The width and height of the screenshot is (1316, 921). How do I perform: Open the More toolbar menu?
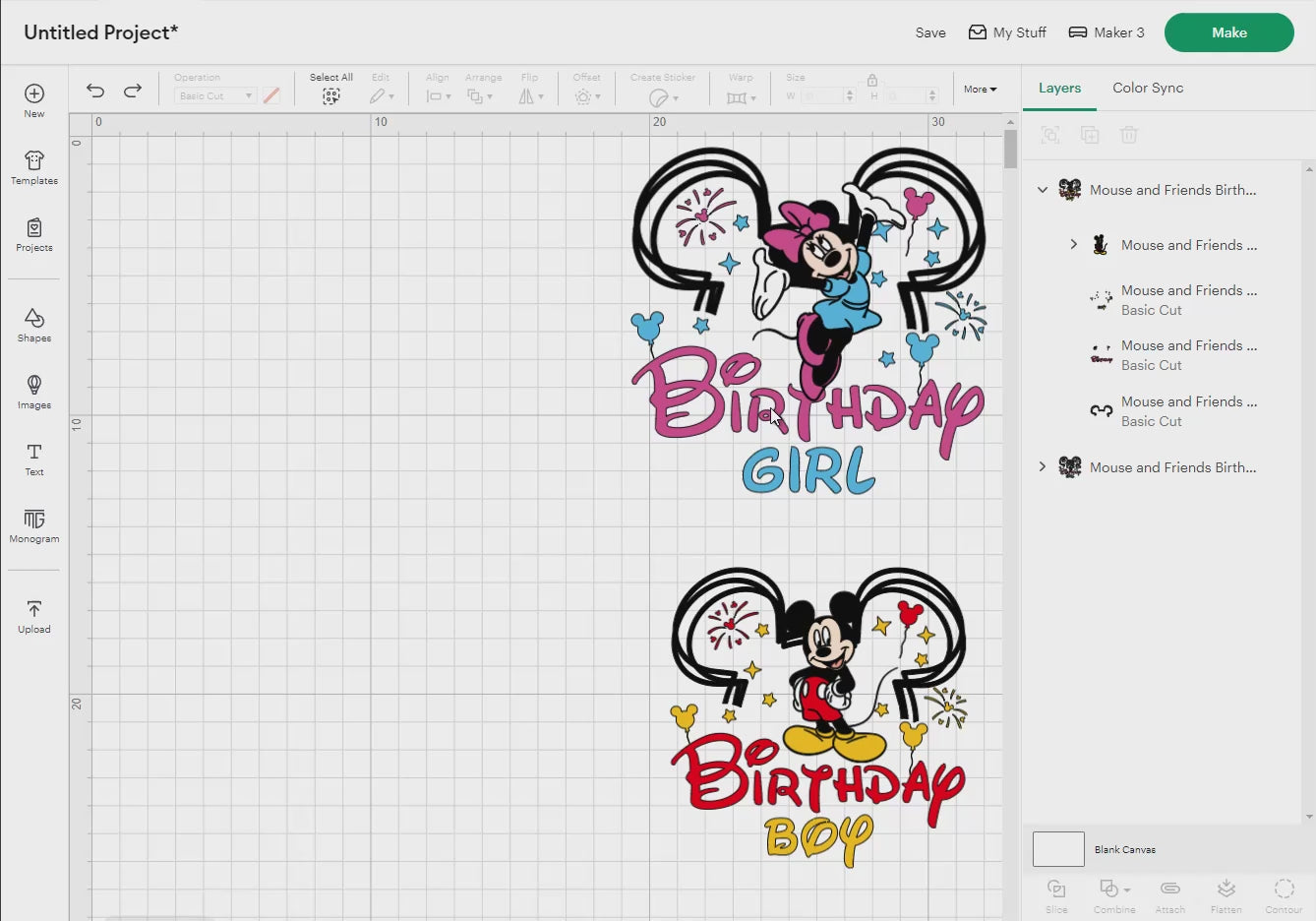click(980, 89)
